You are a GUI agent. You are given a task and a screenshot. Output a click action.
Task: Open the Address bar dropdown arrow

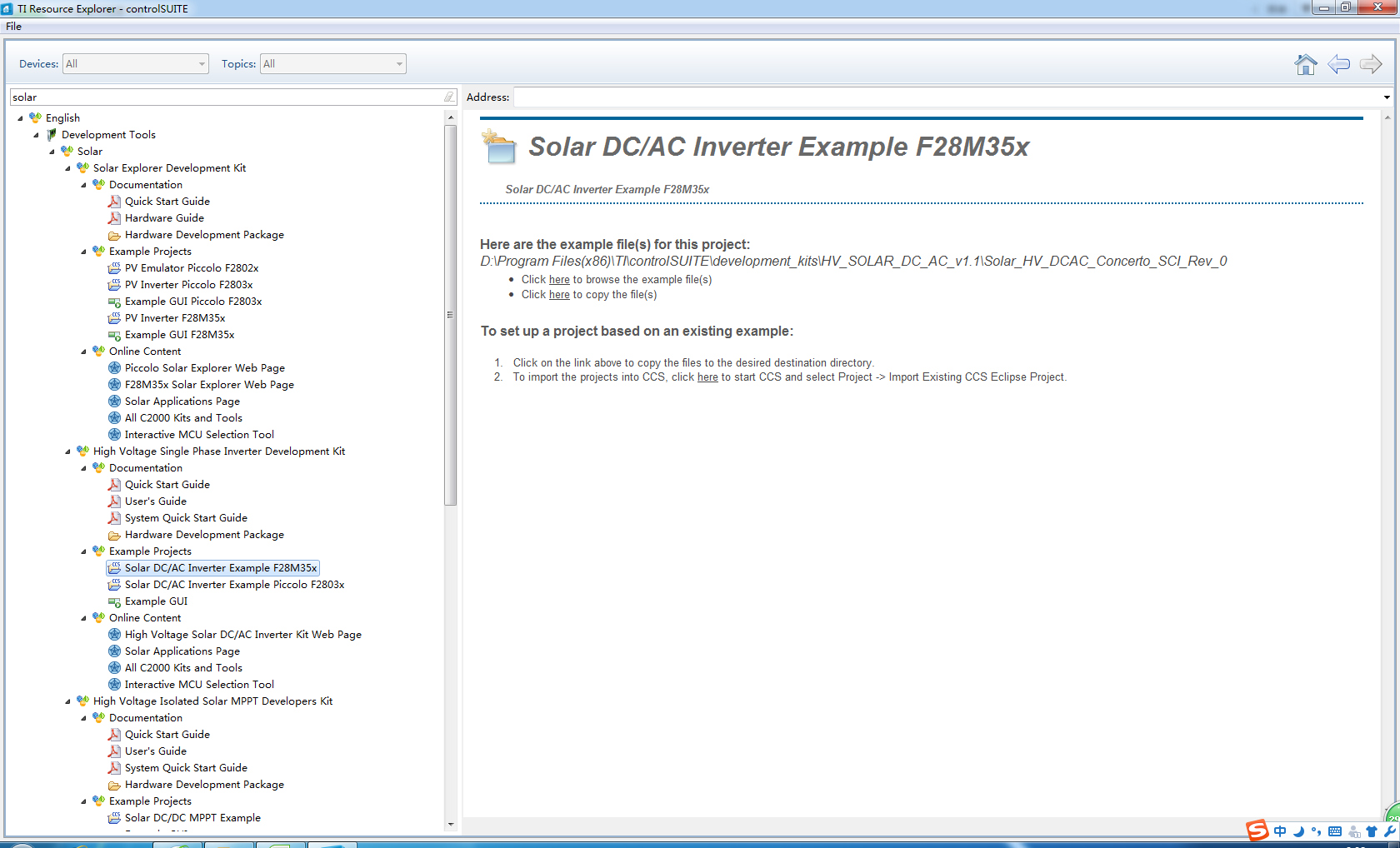(1387, 97)
